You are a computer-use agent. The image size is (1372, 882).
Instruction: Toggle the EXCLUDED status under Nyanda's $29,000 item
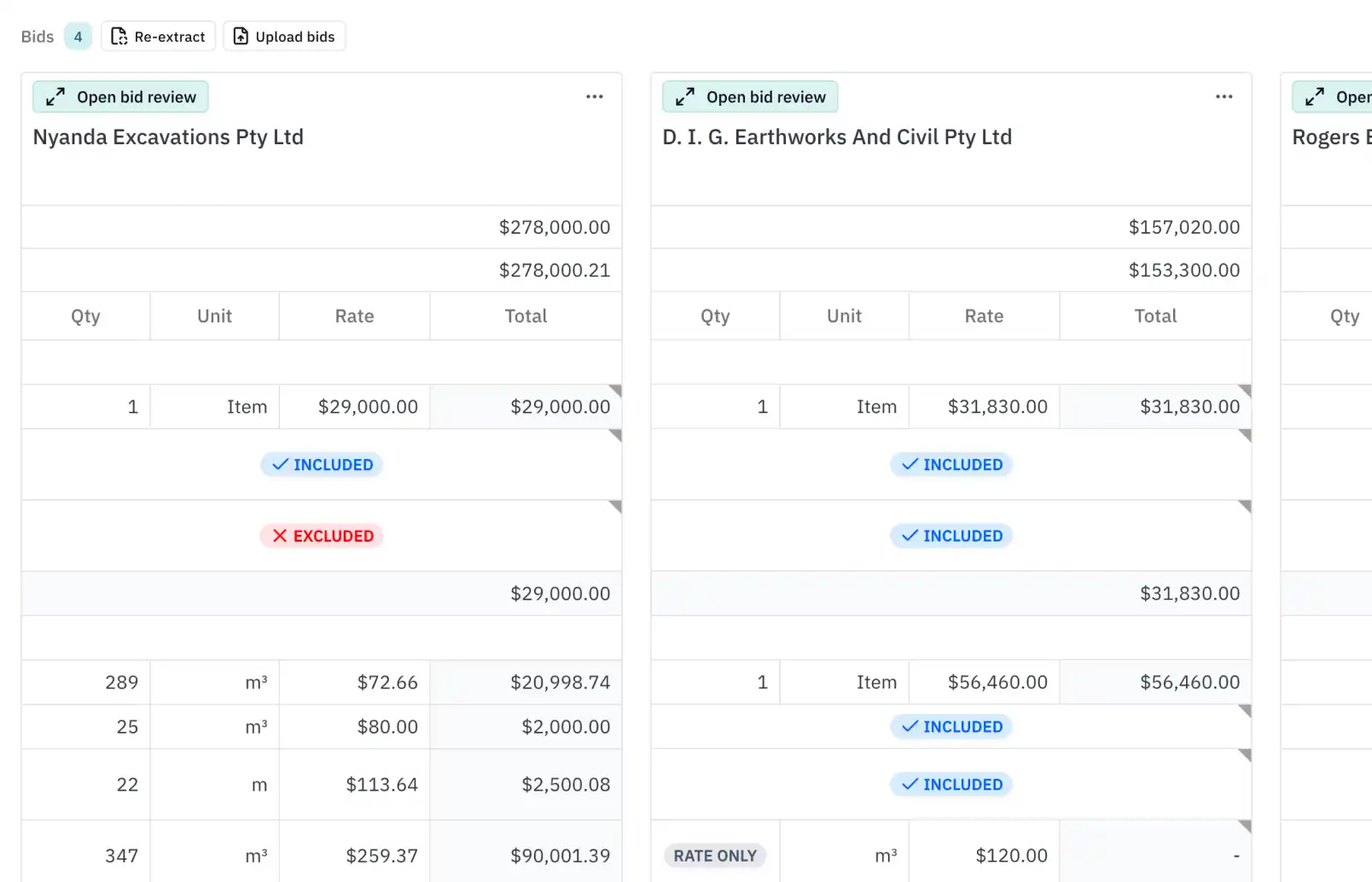[x=322, y=536]
